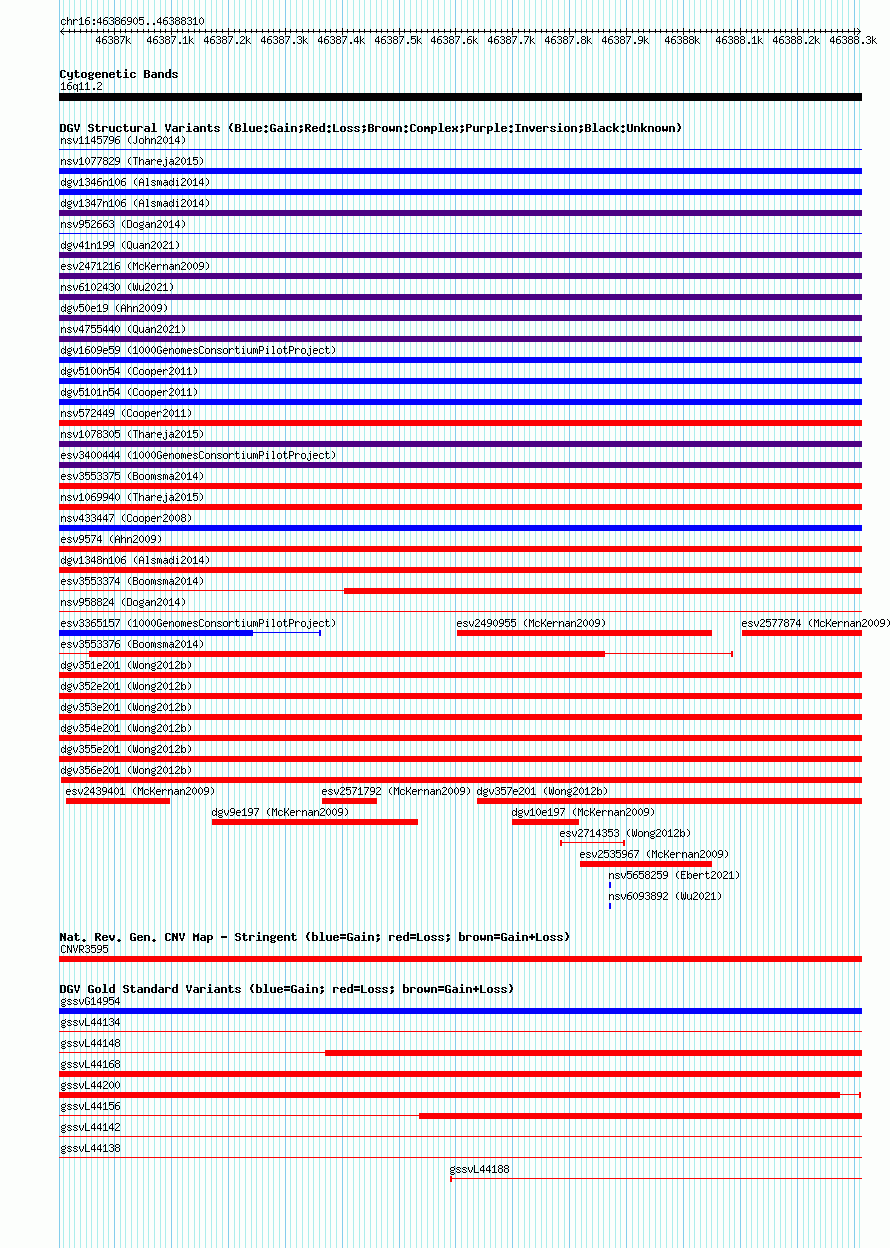Select gssvL44134 label

click(x=91, y=1022)
